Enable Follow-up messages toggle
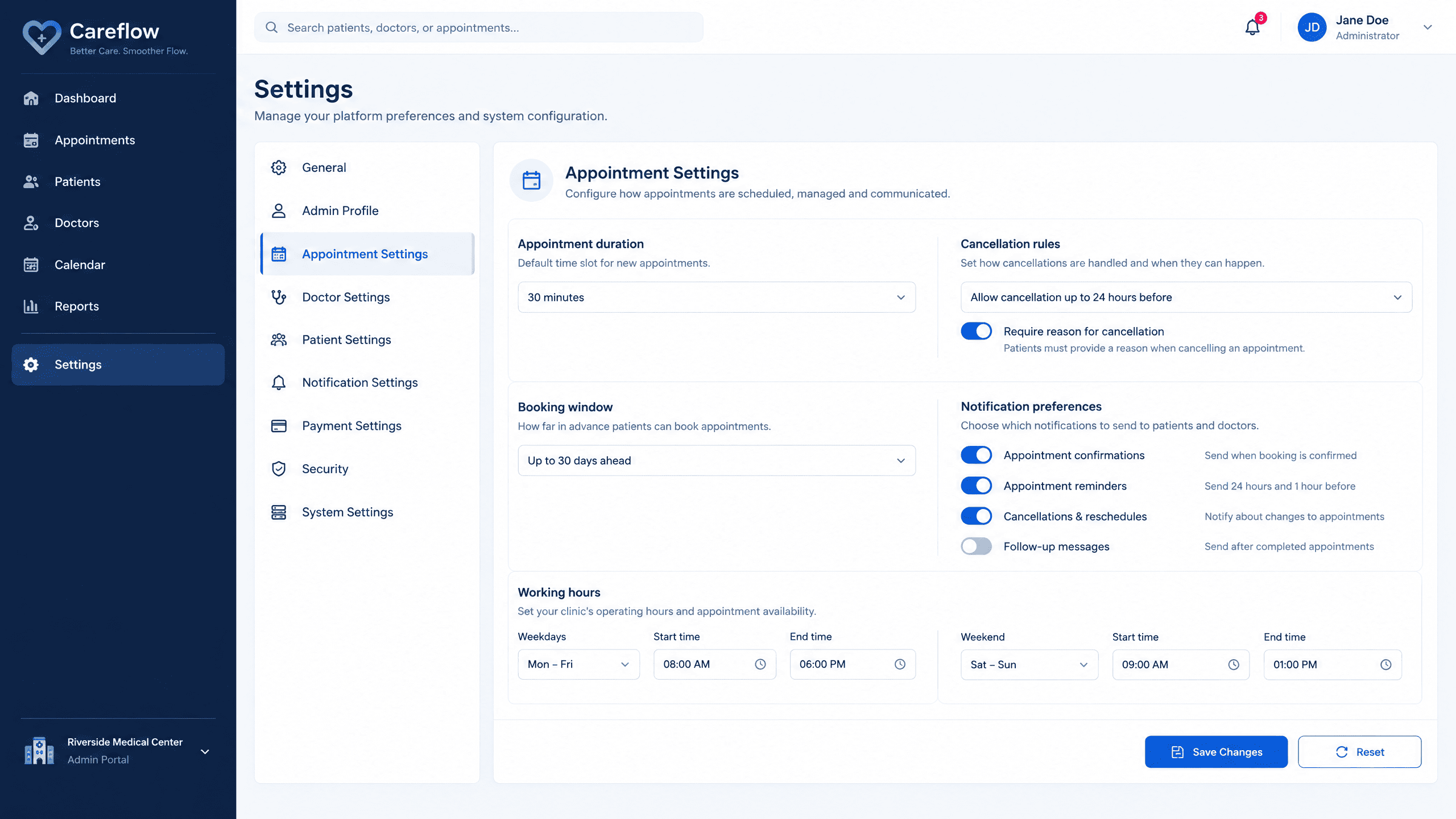 (976, 546)
